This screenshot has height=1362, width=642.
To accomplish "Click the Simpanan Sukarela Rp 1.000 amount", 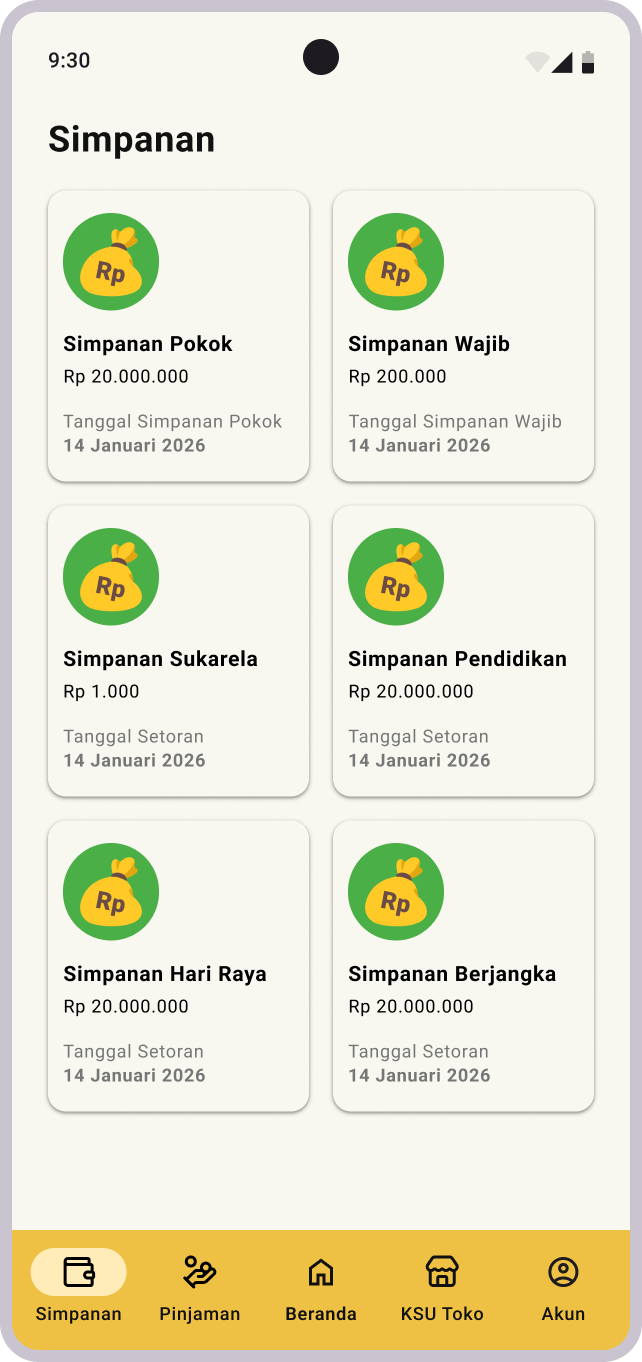I will tap(102, 691).
